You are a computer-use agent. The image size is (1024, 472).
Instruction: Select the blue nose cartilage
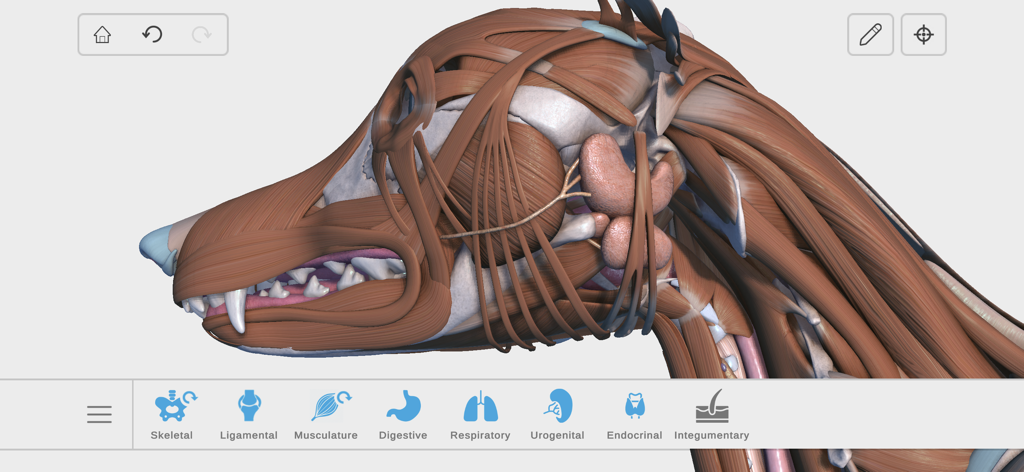point(157,247)
